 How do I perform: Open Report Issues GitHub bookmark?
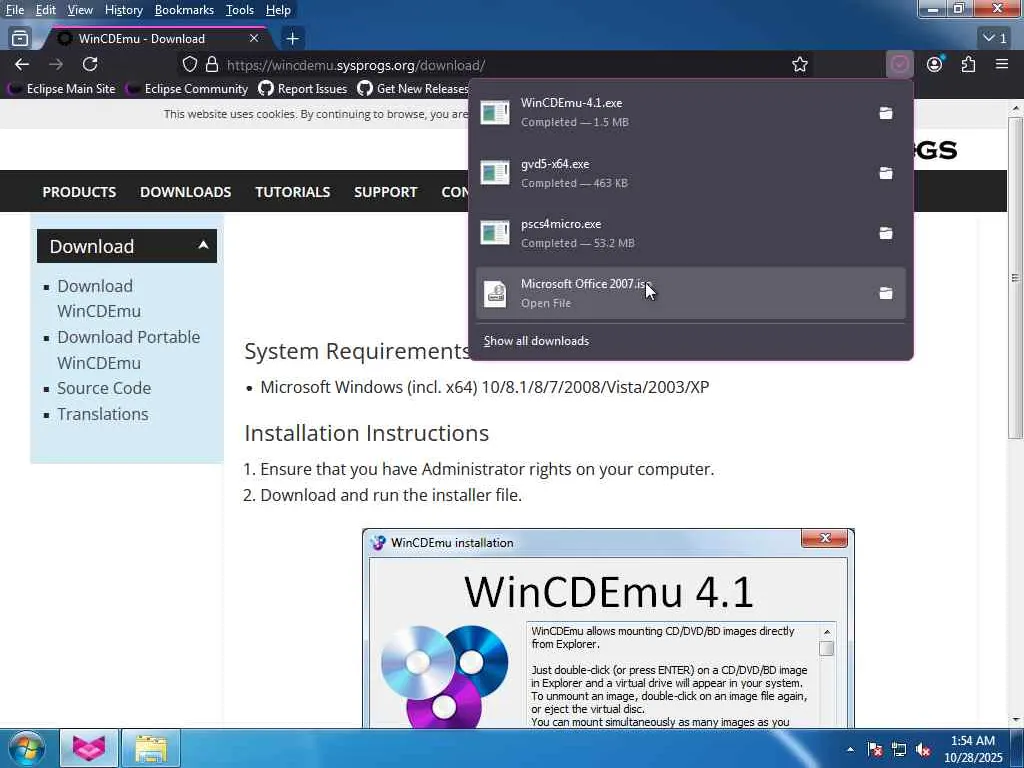pos(303,89)
